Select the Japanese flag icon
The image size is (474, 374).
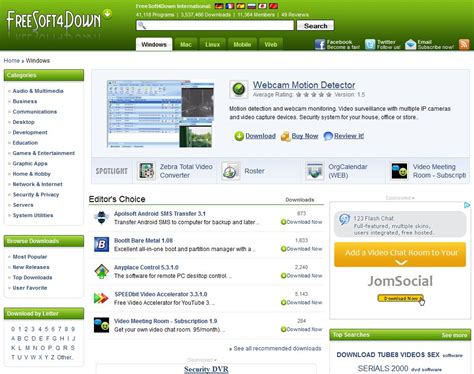click(262, 6)
